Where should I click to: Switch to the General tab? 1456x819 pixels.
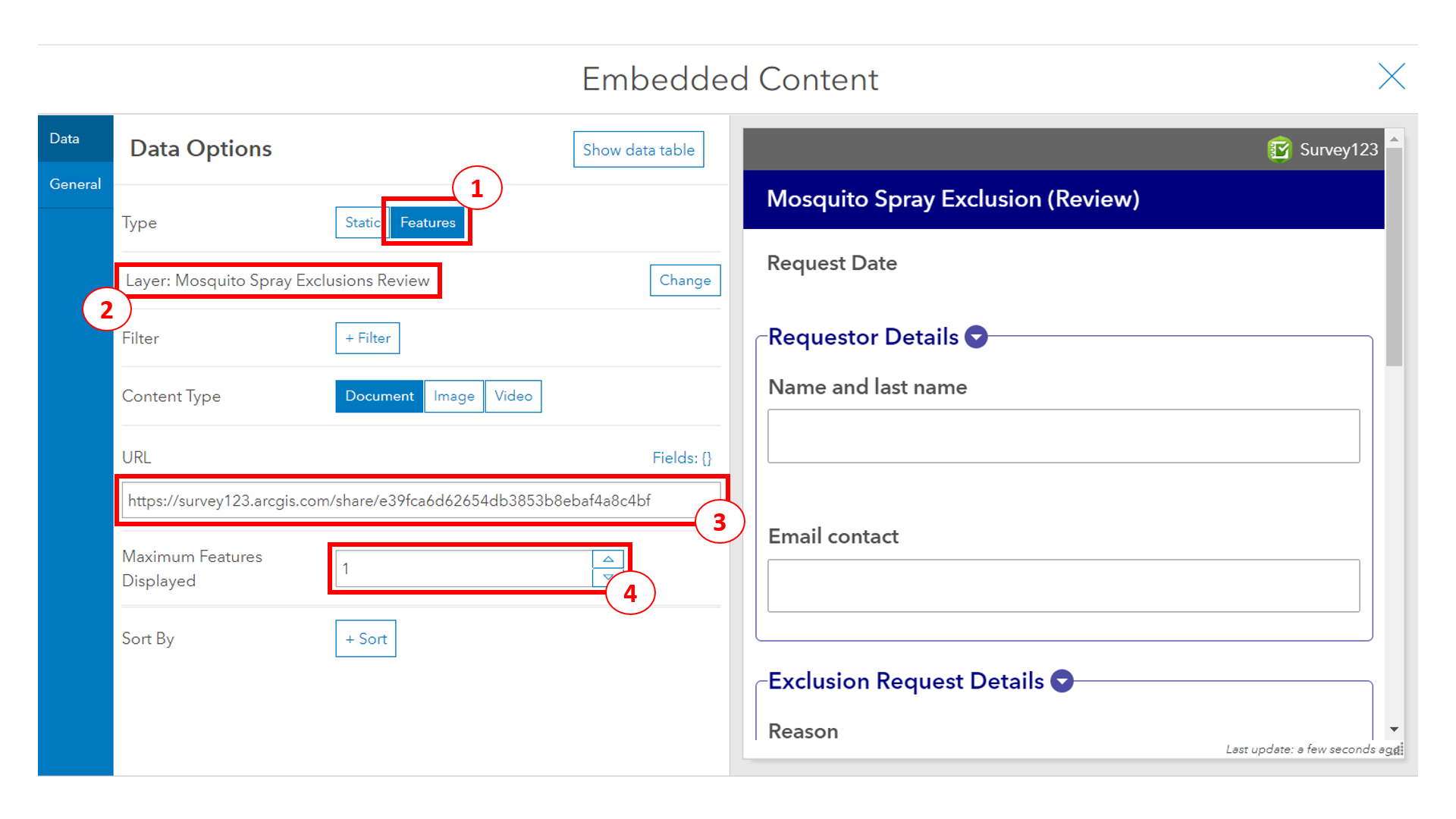(75, 184)
